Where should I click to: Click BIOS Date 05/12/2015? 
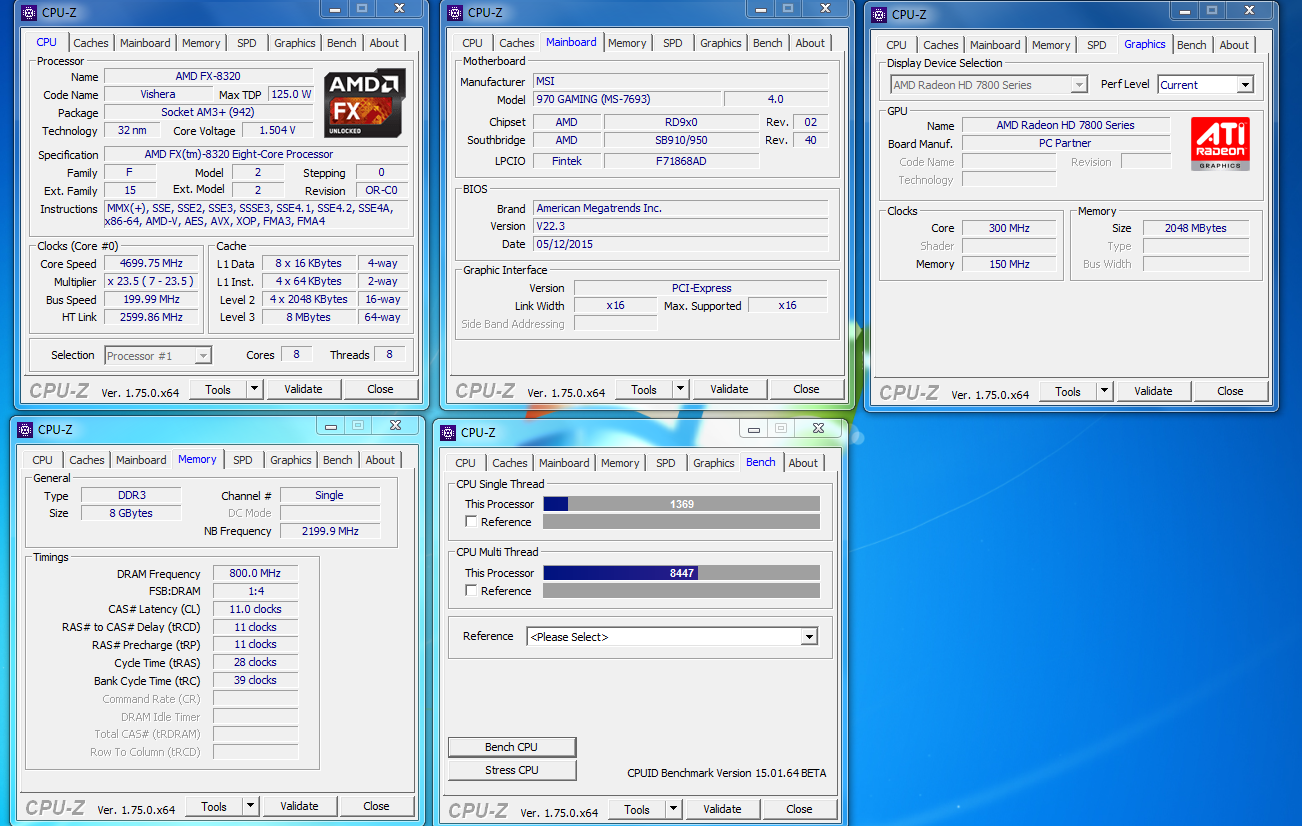680,244
